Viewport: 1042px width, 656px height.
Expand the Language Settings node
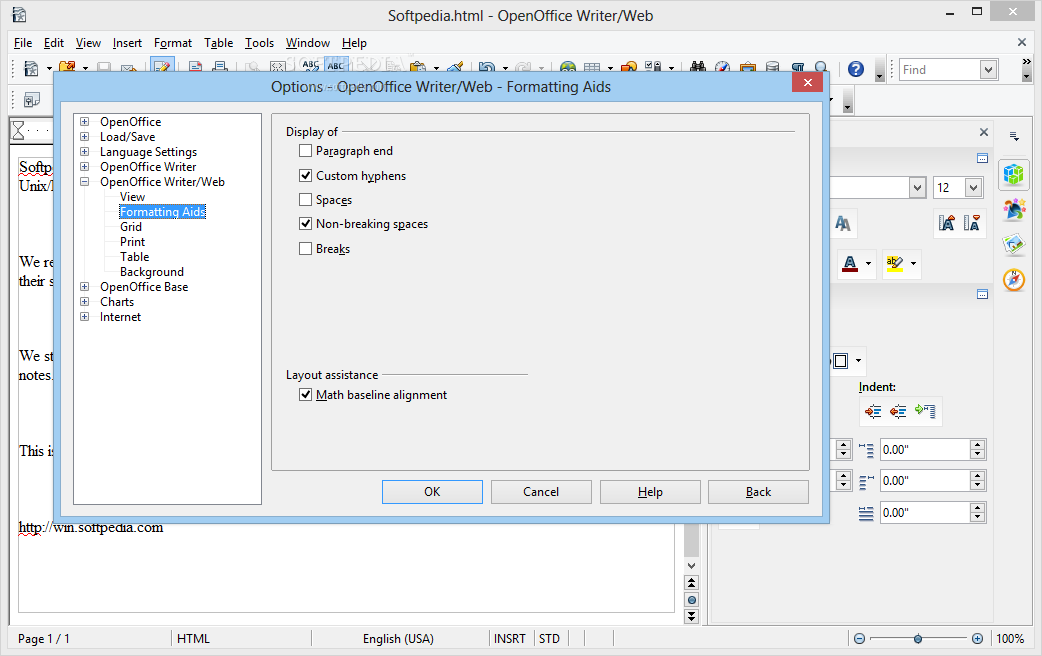click(84, 152)
